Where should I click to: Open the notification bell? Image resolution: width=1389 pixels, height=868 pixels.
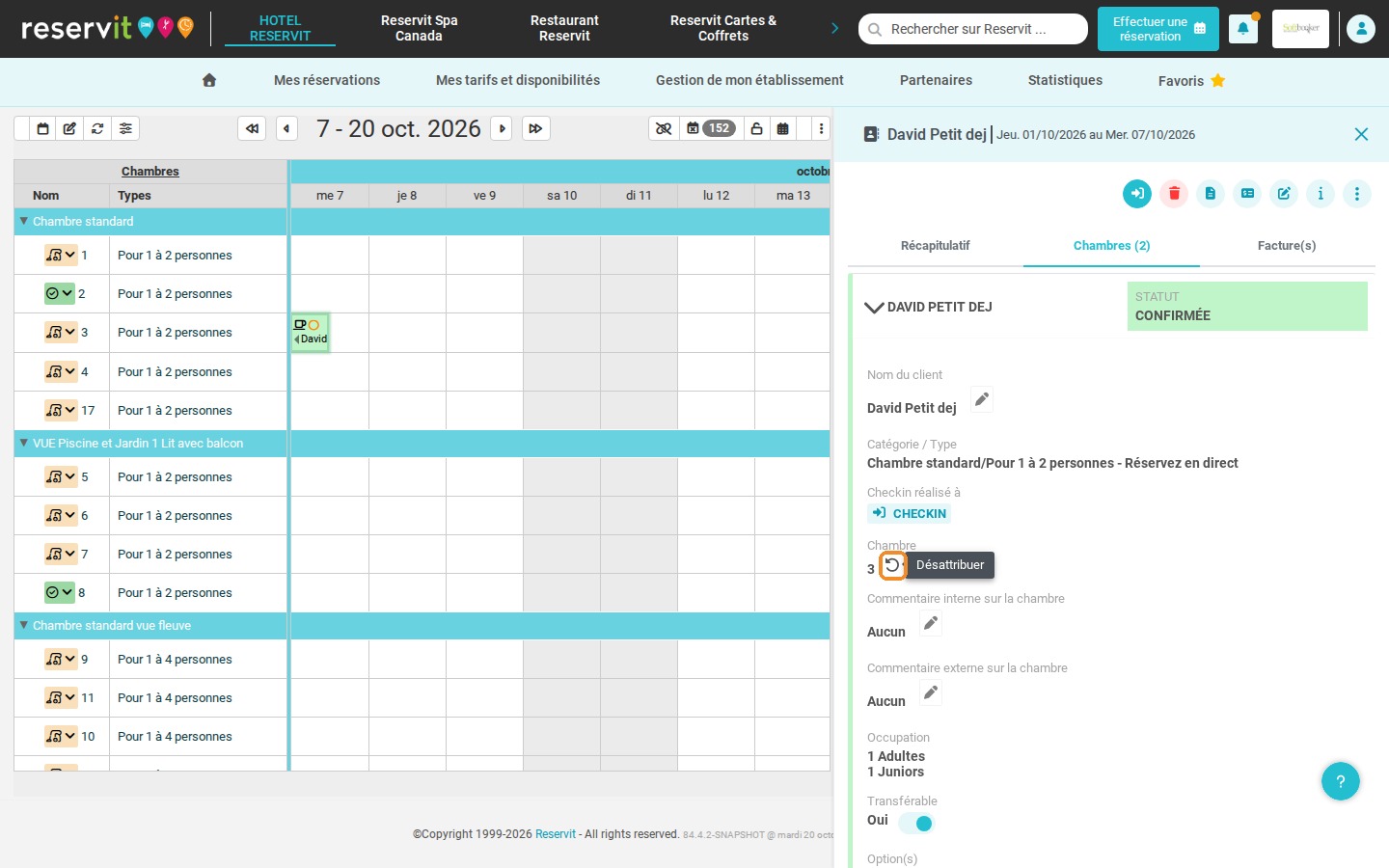[x=1243, y=29]
